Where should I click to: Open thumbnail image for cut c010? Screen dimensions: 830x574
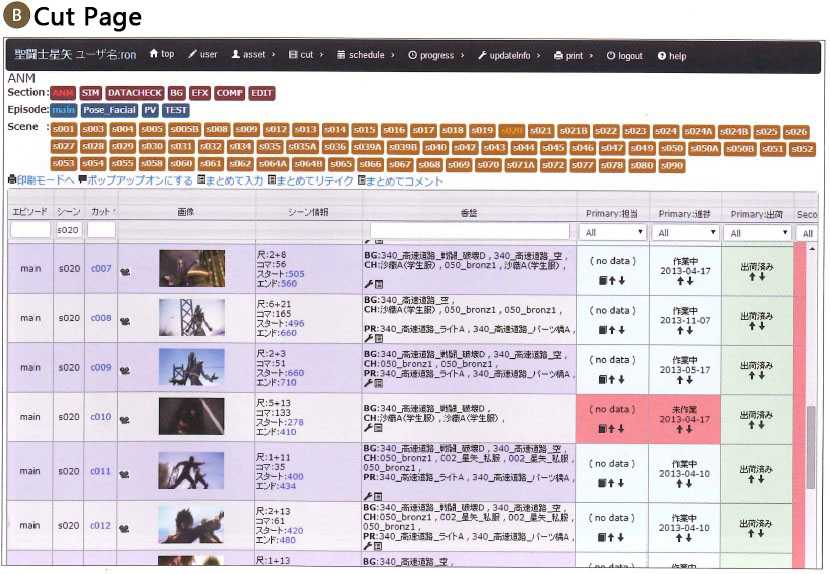coord(191,416)
